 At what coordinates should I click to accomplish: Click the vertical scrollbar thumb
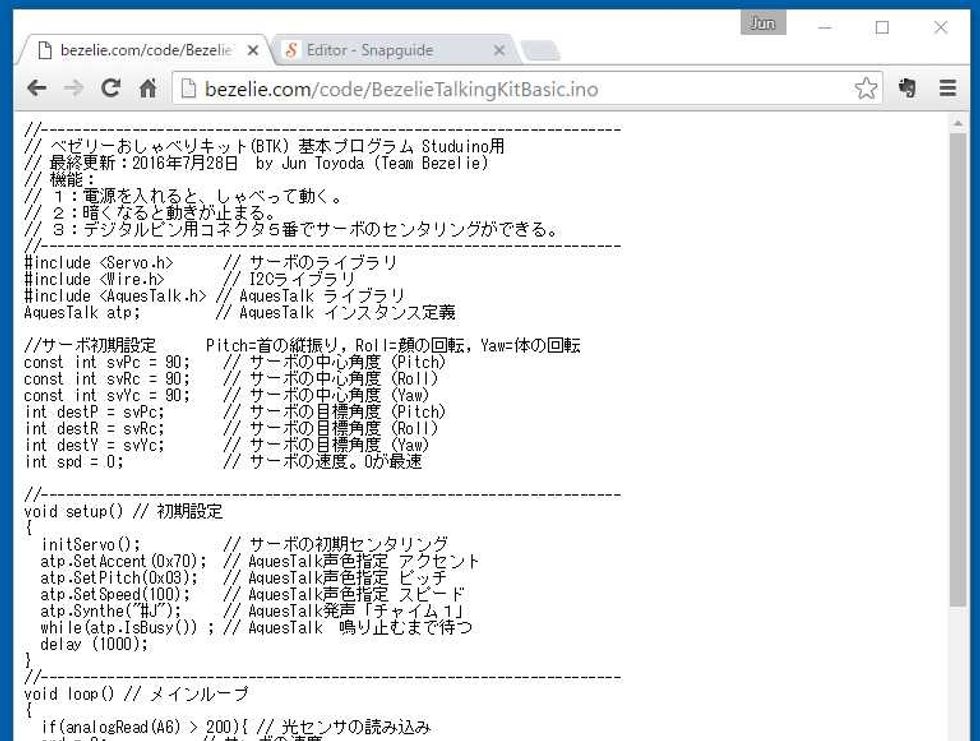(958, 370)
